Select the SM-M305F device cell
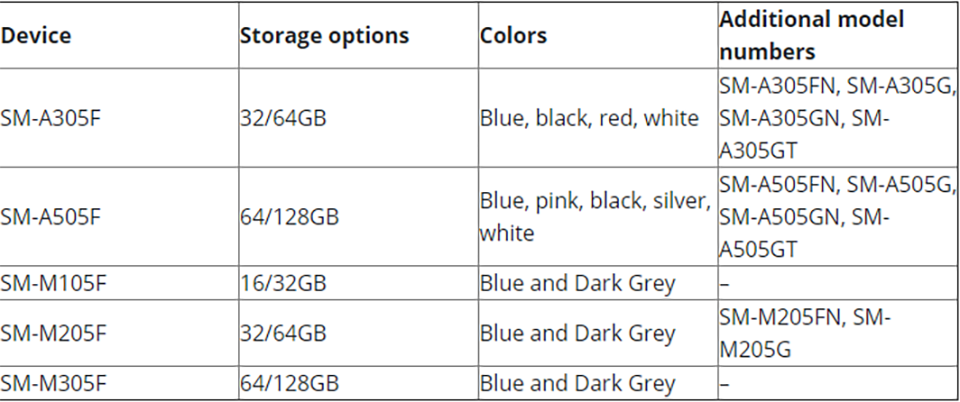This screenshot has width=960, height=402. [119, 384]
